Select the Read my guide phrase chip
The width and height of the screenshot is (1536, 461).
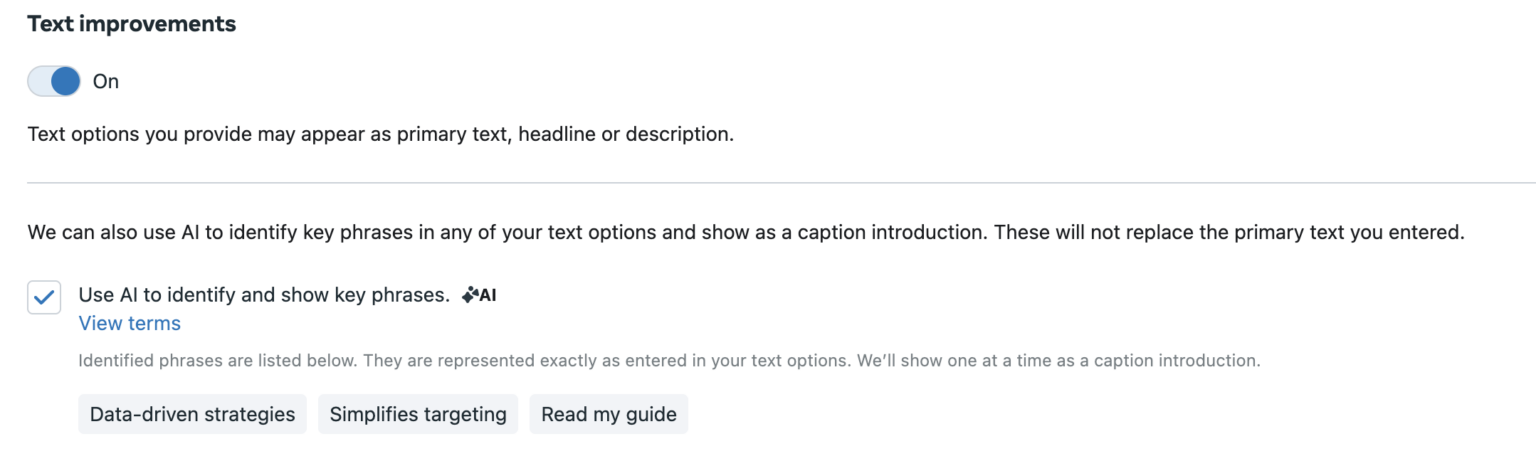click(x=609, y=414)
